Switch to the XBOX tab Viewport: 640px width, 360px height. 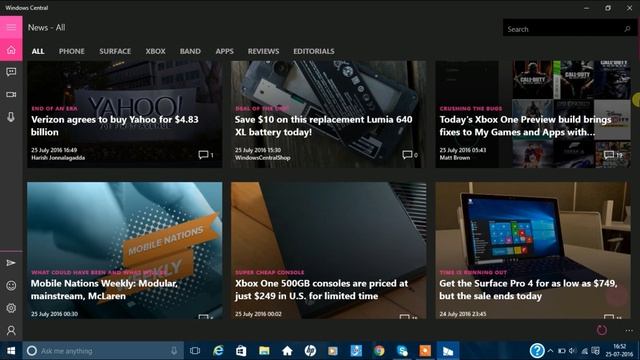tap(156, 51)
